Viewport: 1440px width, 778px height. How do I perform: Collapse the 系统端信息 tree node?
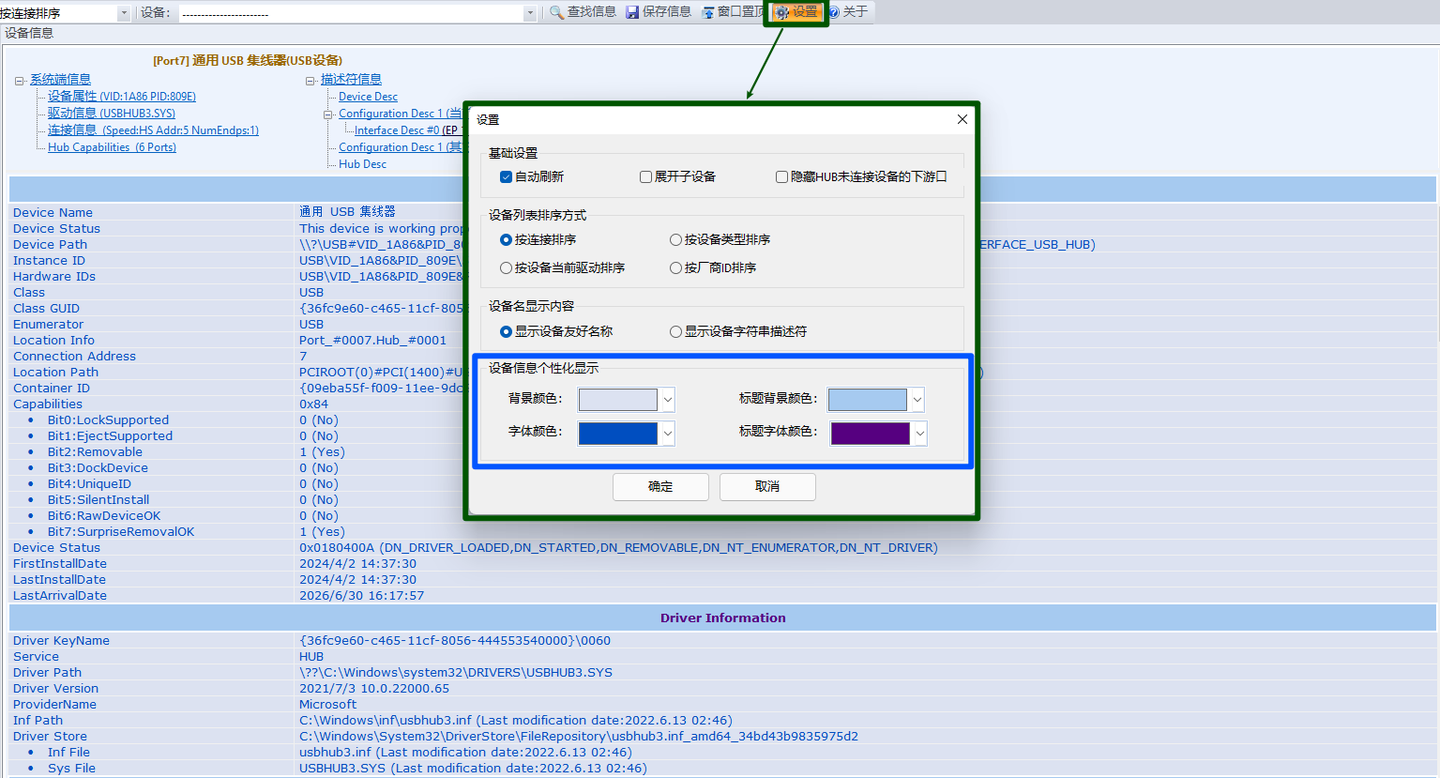[x=20, y=80]
